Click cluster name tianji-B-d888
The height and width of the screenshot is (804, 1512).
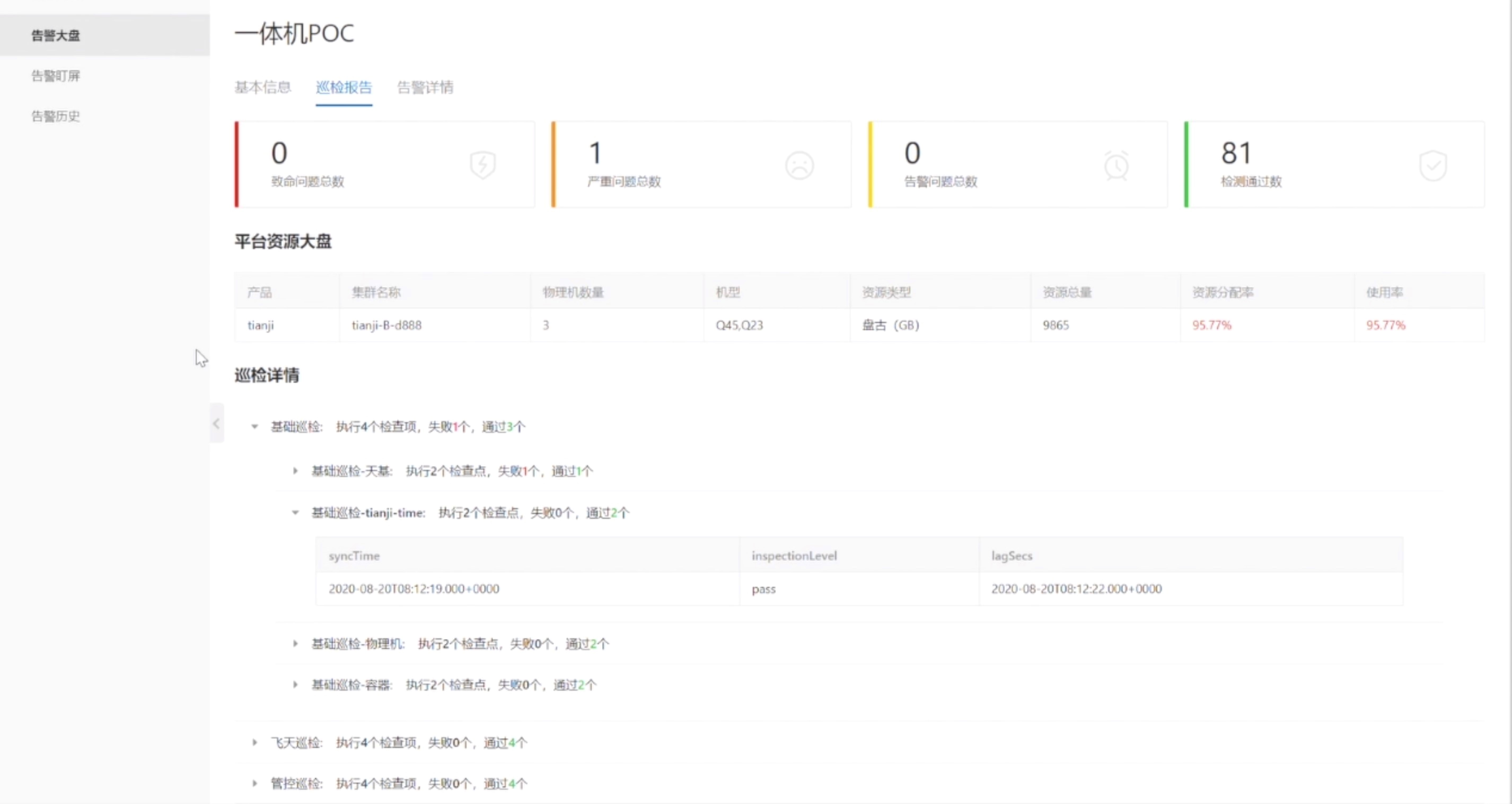tap(386, 325)
